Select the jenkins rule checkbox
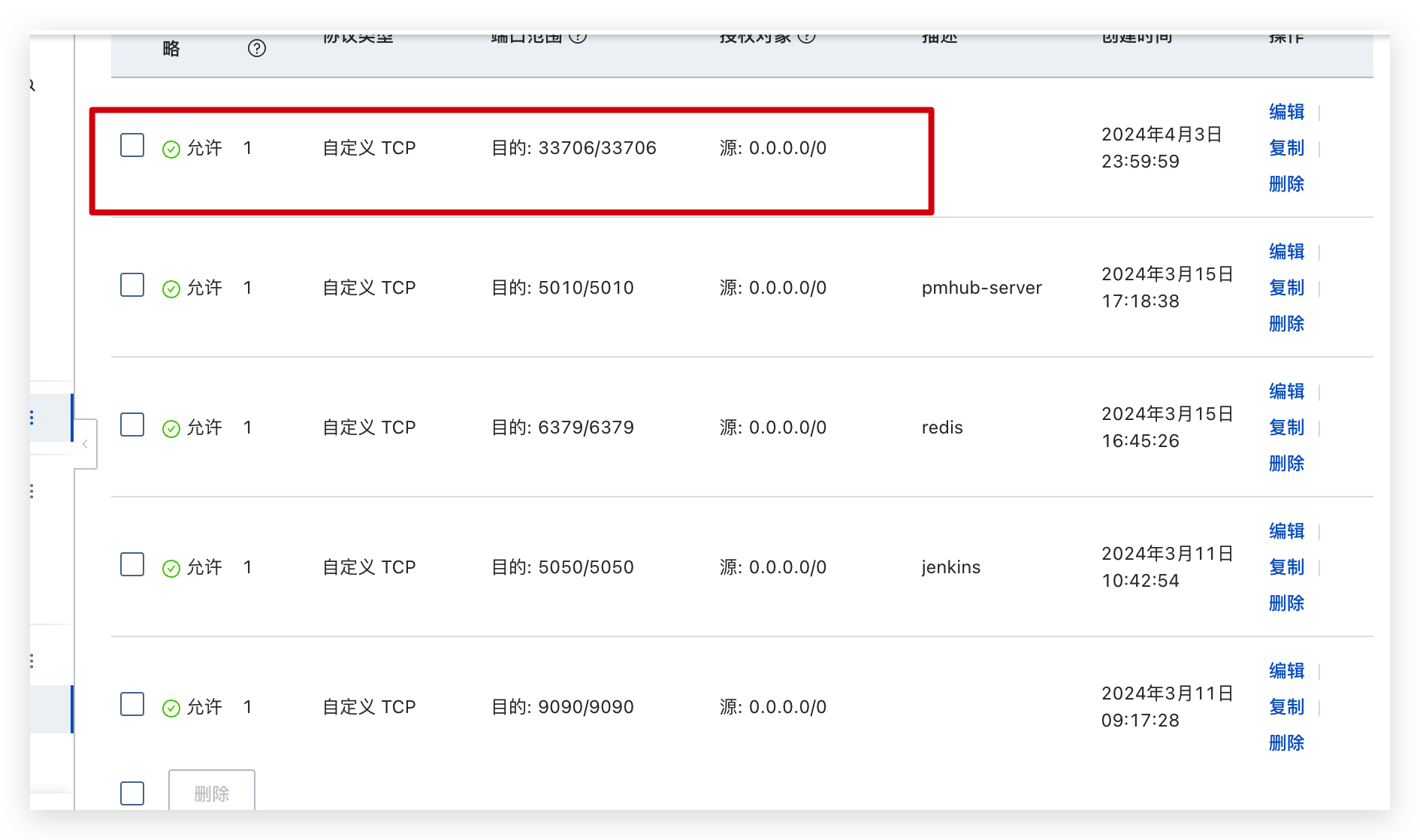This screenshot has width=1420, height=840. pyautogui.click(x=132, y=564)
